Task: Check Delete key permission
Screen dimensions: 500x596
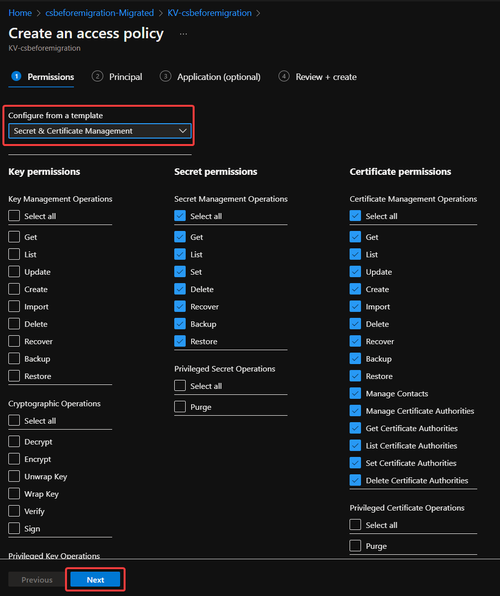Action: pos(14,324)
